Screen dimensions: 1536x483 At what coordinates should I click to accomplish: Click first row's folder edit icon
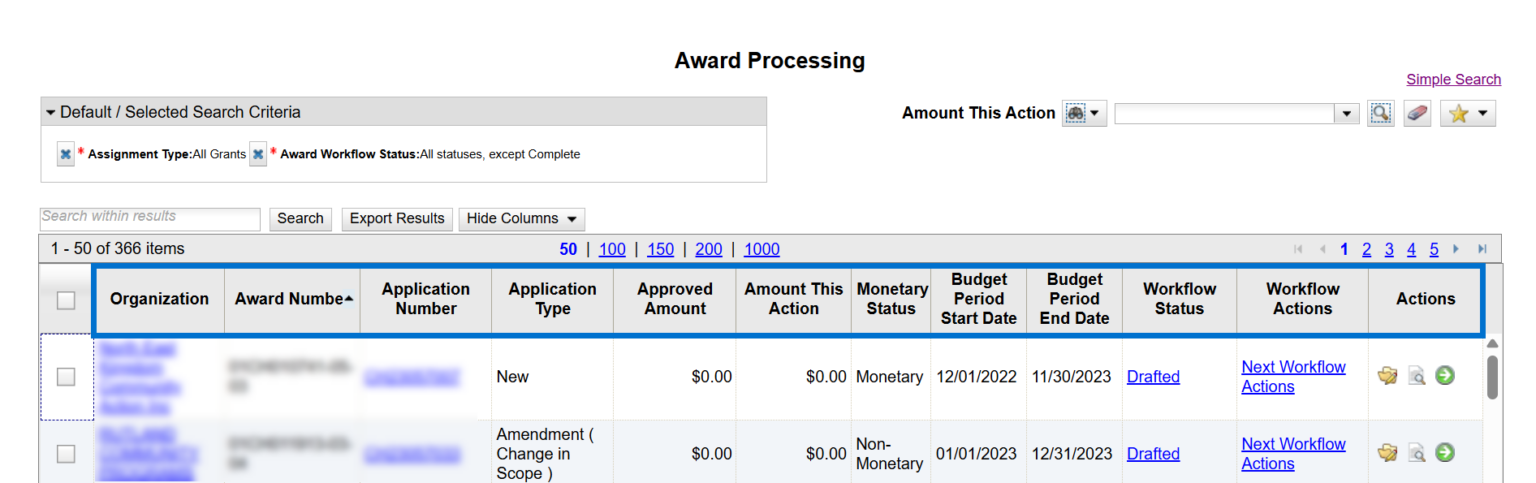coord(1387,376)
